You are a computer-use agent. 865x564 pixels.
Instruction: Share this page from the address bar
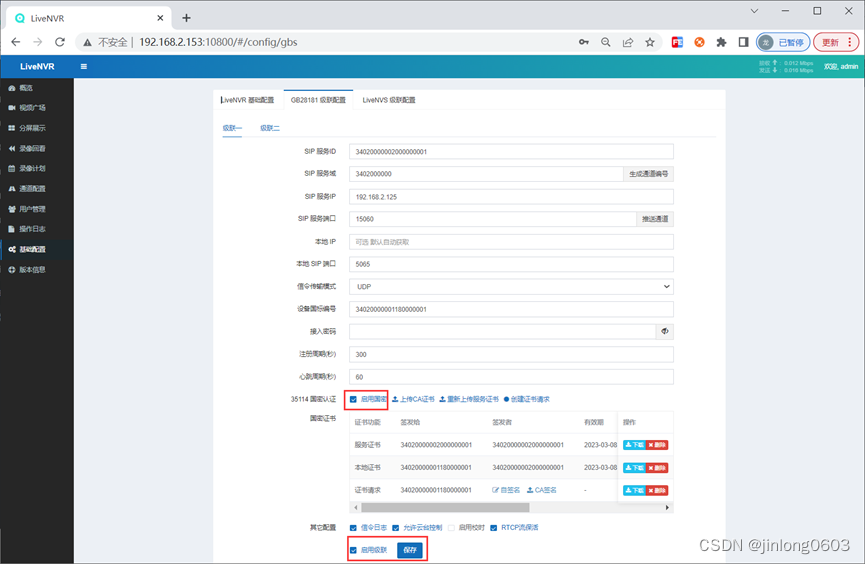click(x=628, y=42)
